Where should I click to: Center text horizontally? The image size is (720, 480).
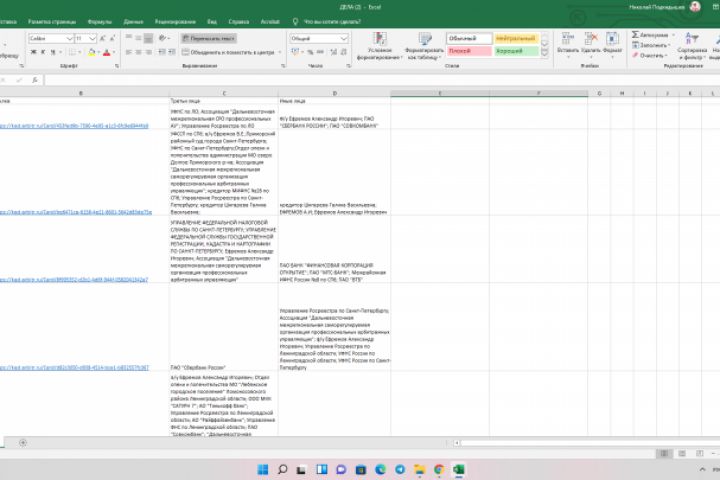point(138,52)
